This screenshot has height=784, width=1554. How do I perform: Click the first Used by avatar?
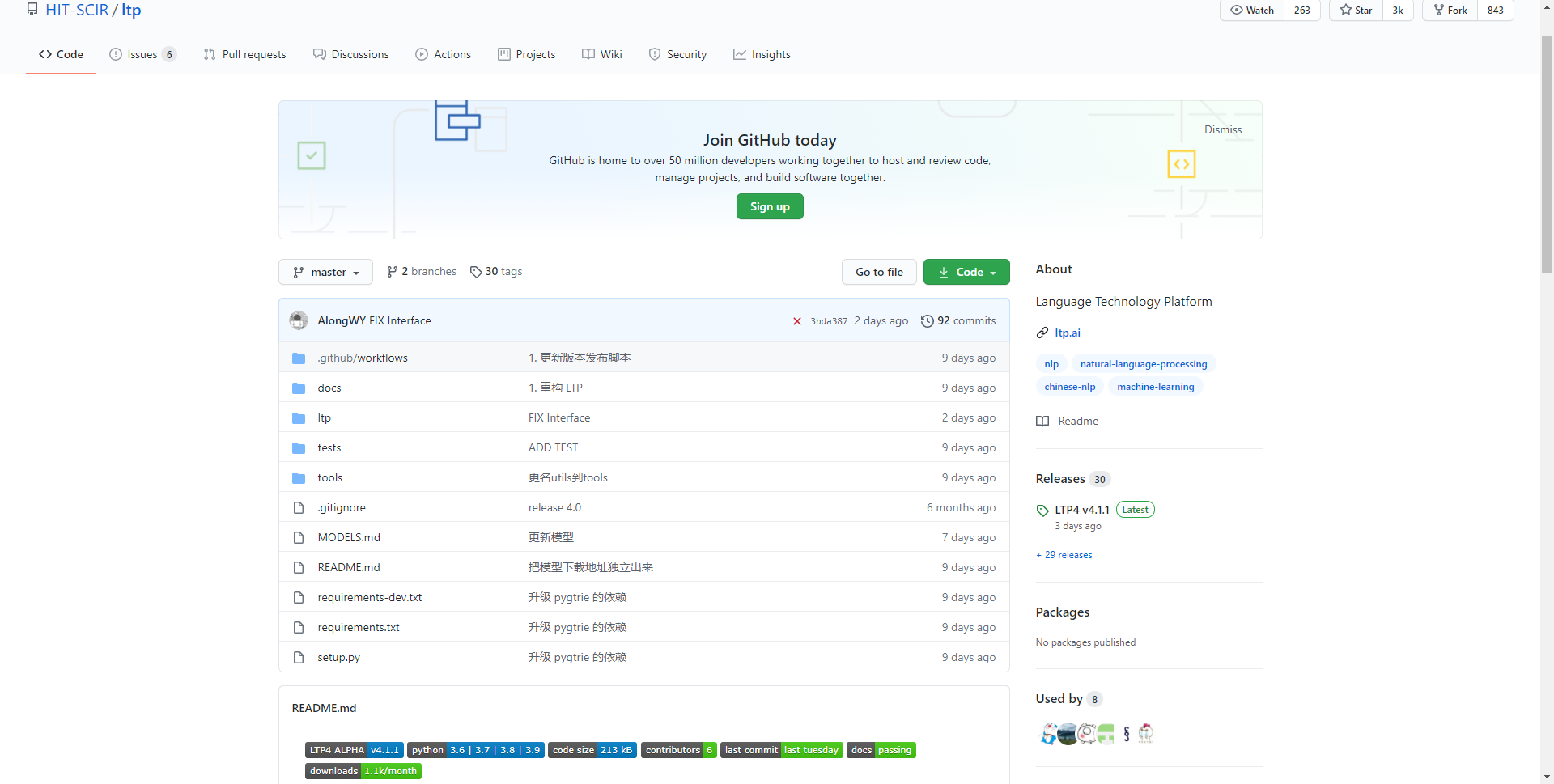(x=1047, y=734)
